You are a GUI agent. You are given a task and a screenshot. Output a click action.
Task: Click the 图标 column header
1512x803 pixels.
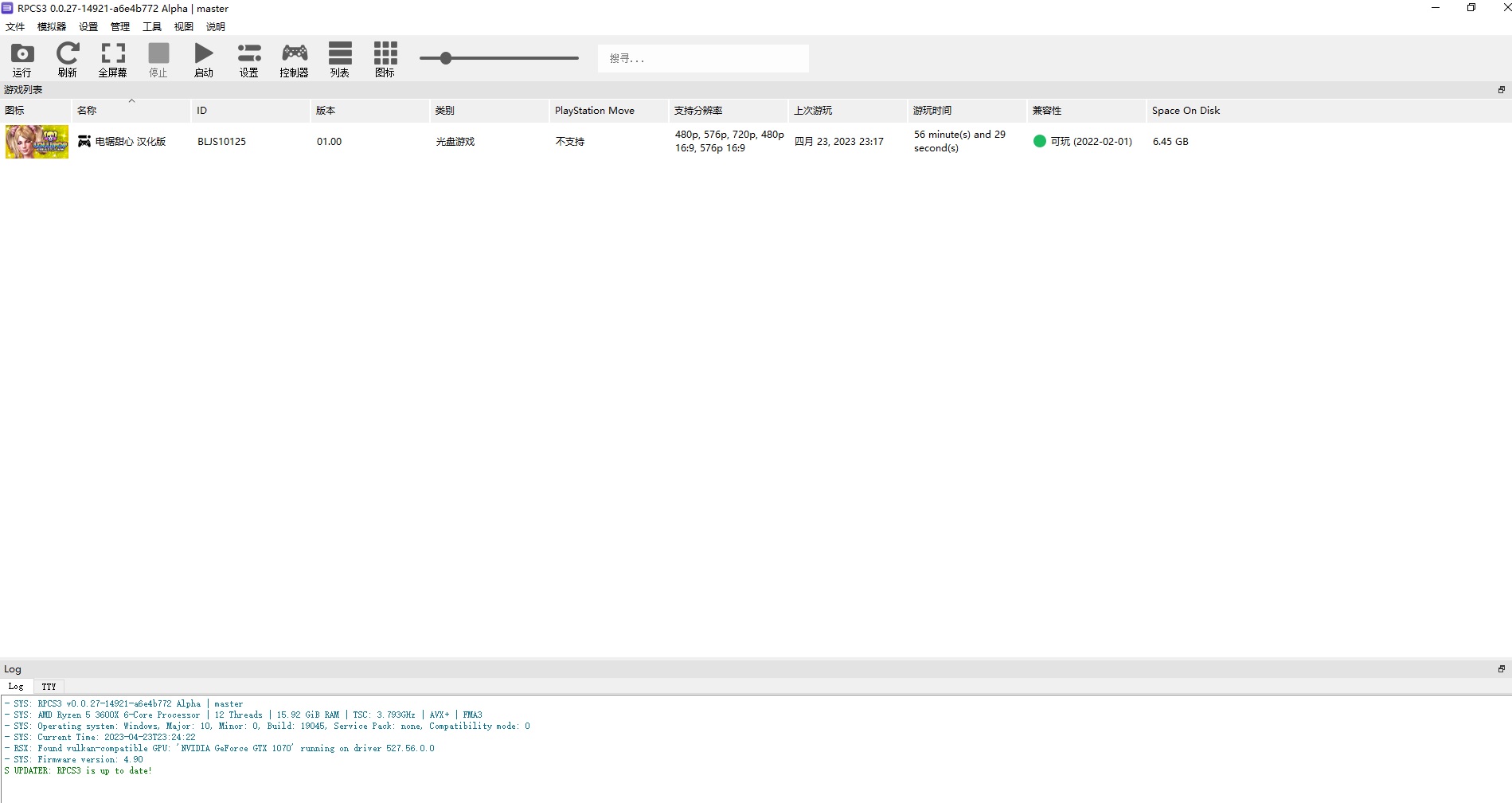36,111
